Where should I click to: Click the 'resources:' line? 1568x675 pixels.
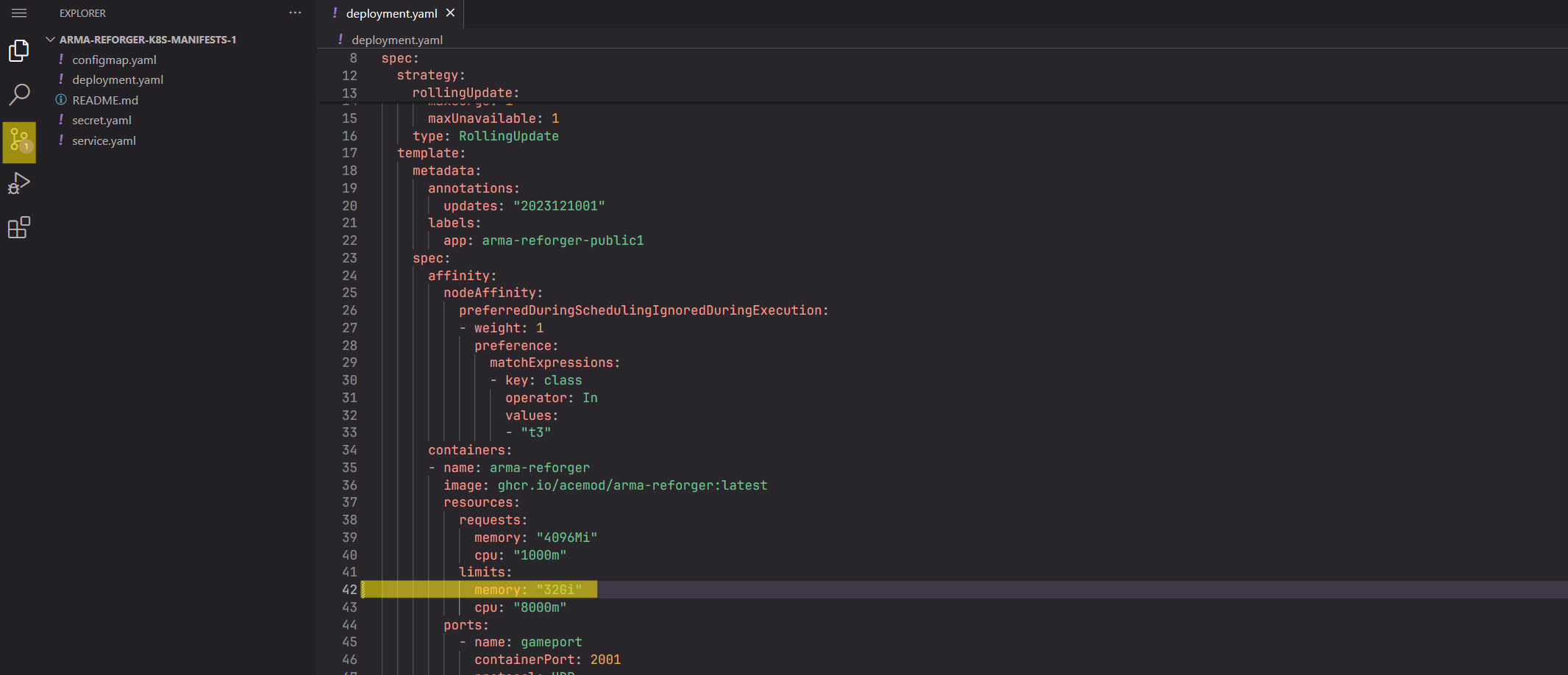pos(482,502)
